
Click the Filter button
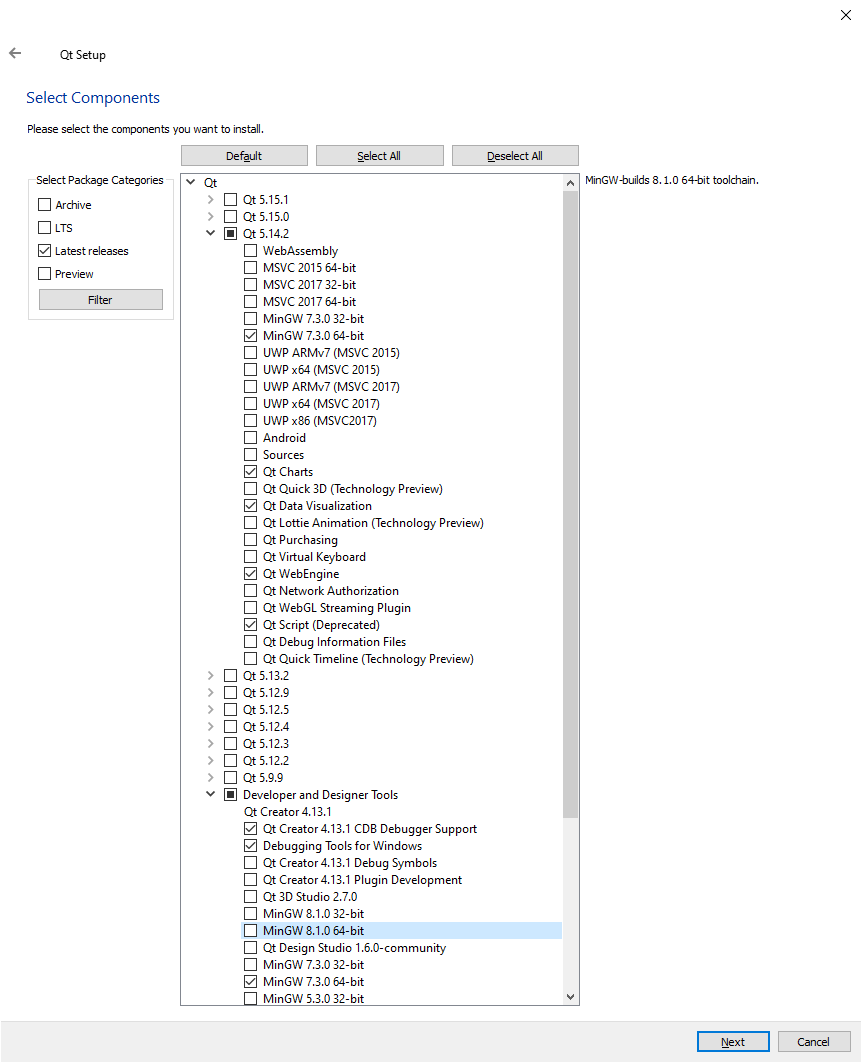tap(100, 300)
